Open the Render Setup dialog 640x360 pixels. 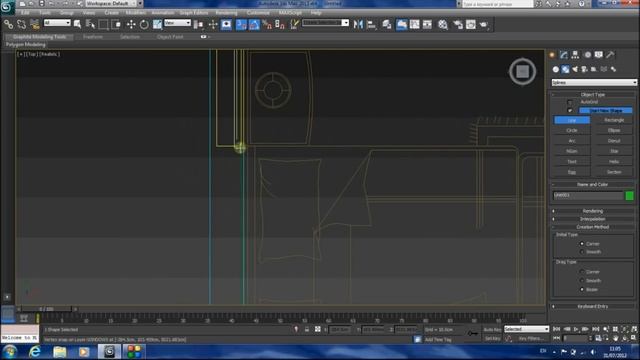[x=458, y=24]
